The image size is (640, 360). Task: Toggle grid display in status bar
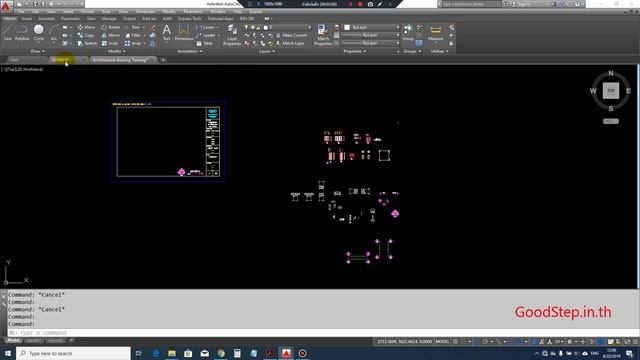tap(456, 342)
